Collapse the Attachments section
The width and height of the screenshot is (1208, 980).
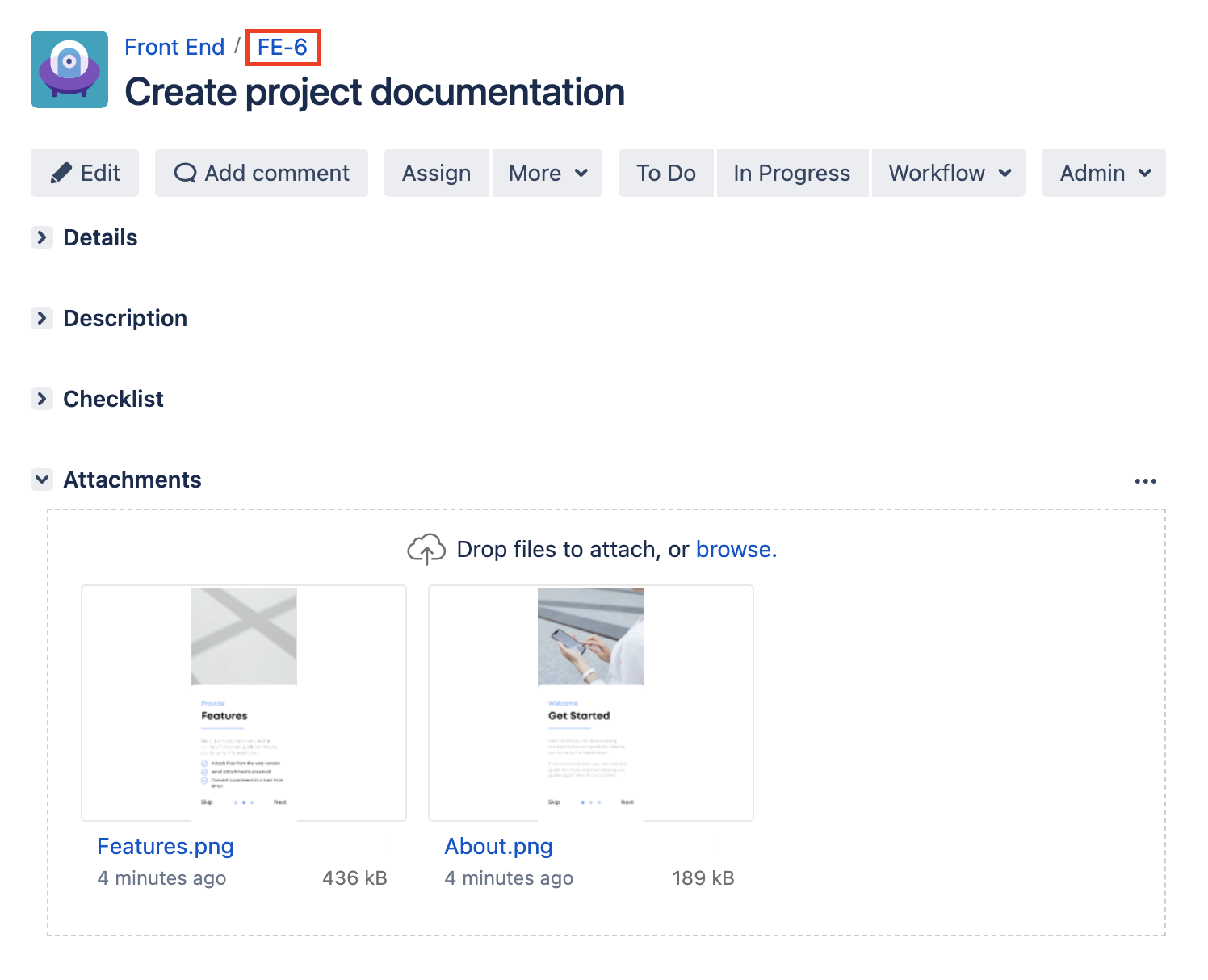click(x=42, y=480)
